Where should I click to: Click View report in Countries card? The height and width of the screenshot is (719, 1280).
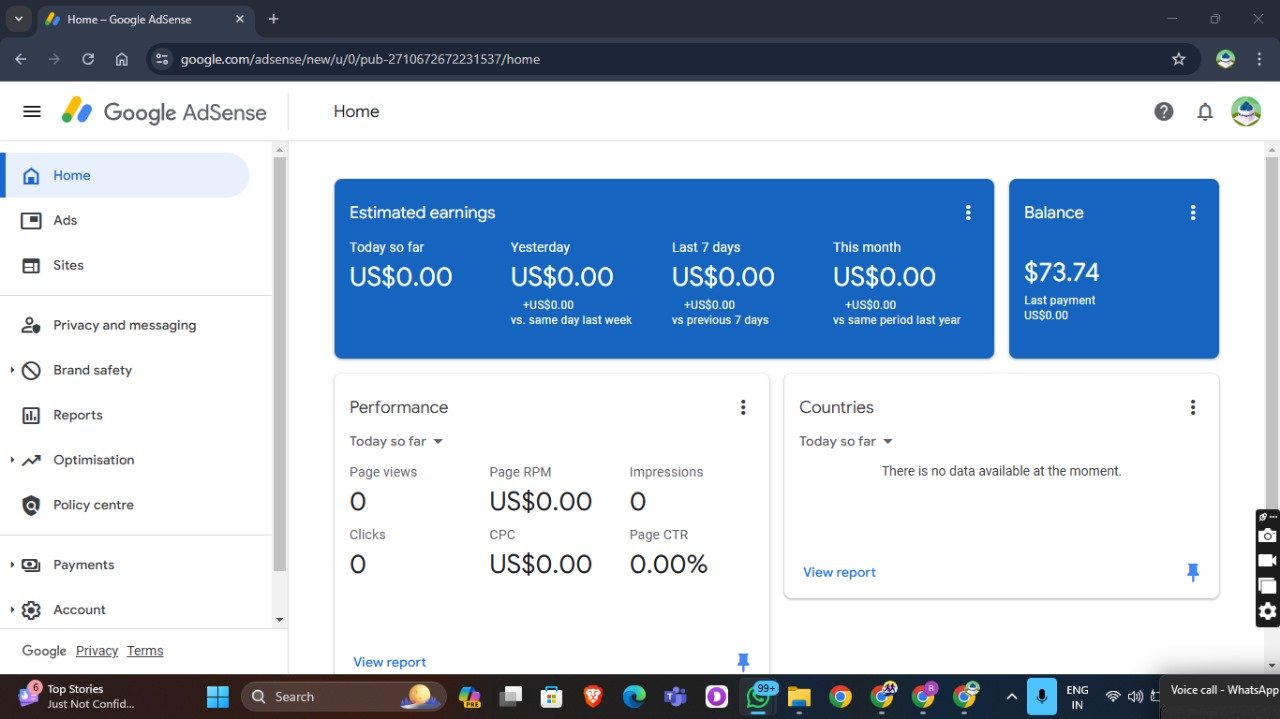pos(840,572)
